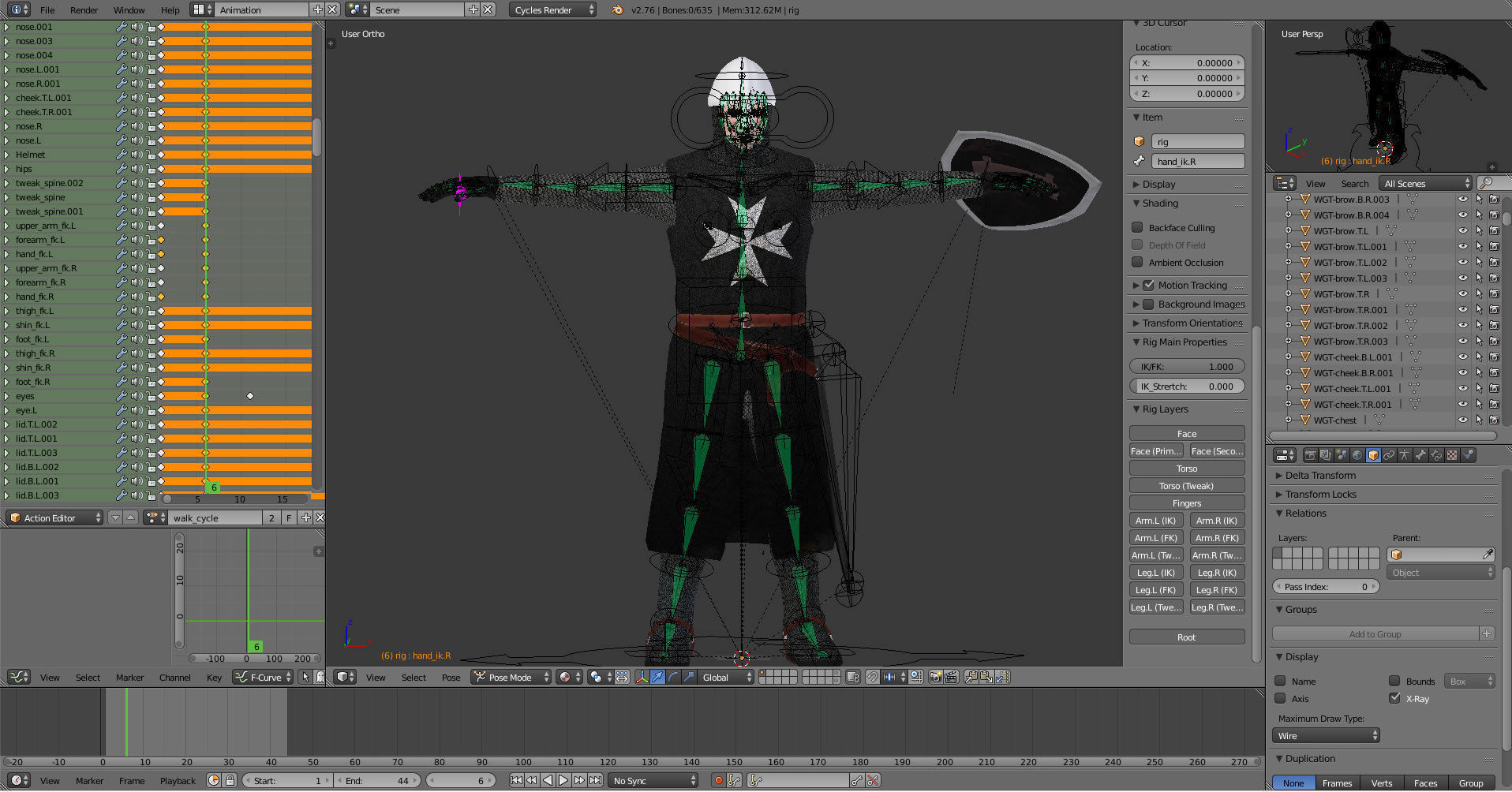Jump to the first frame

tap(516, 780)
